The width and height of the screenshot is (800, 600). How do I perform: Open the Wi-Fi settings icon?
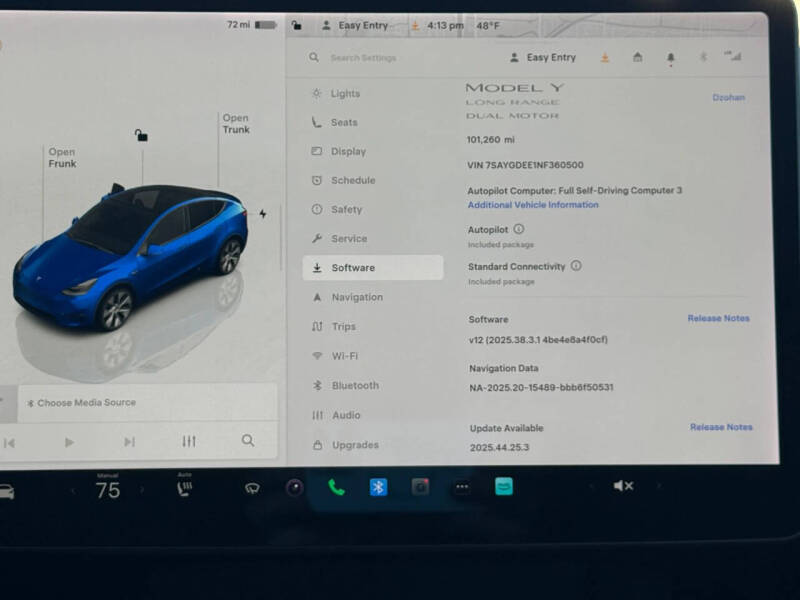(x=315, y=356)
